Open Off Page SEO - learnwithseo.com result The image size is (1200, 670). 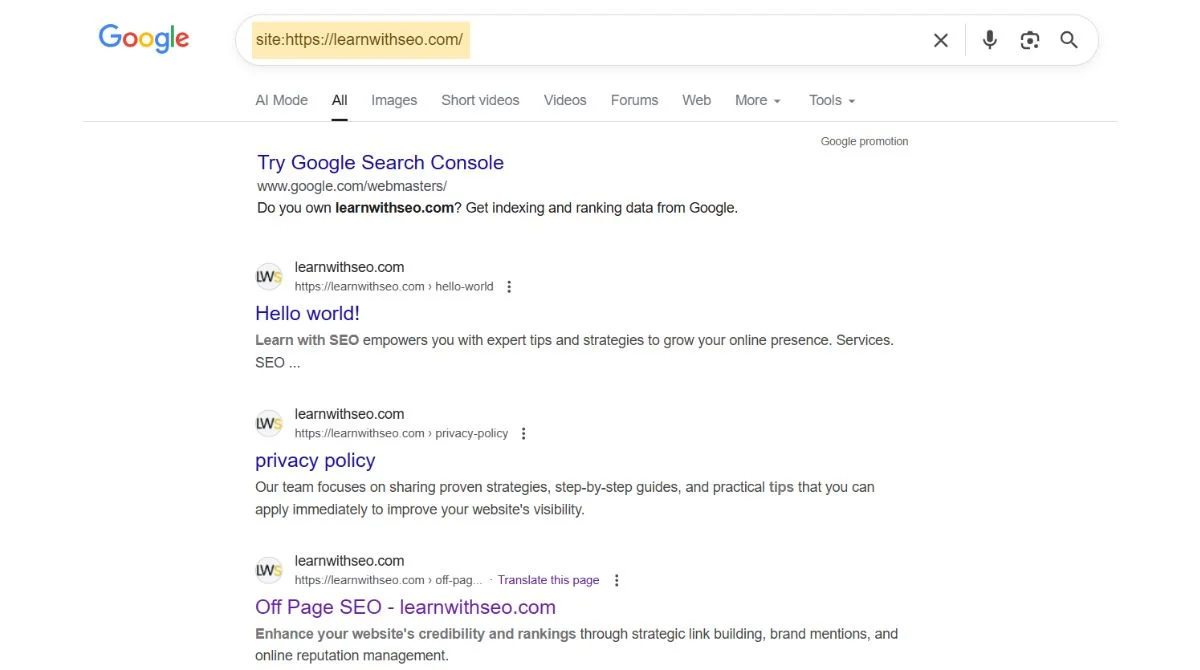point(405,607)
